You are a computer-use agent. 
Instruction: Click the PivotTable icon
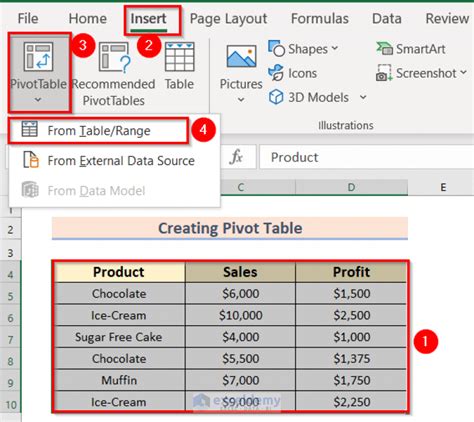tap(38, 57)
